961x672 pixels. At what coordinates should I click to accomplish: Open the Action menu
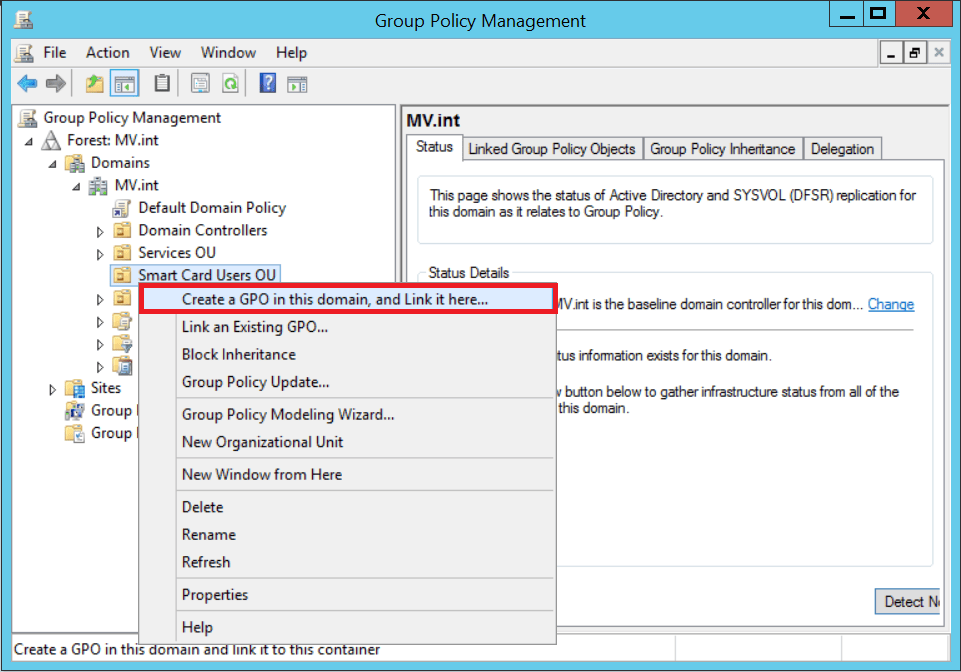tap(107, 52)
